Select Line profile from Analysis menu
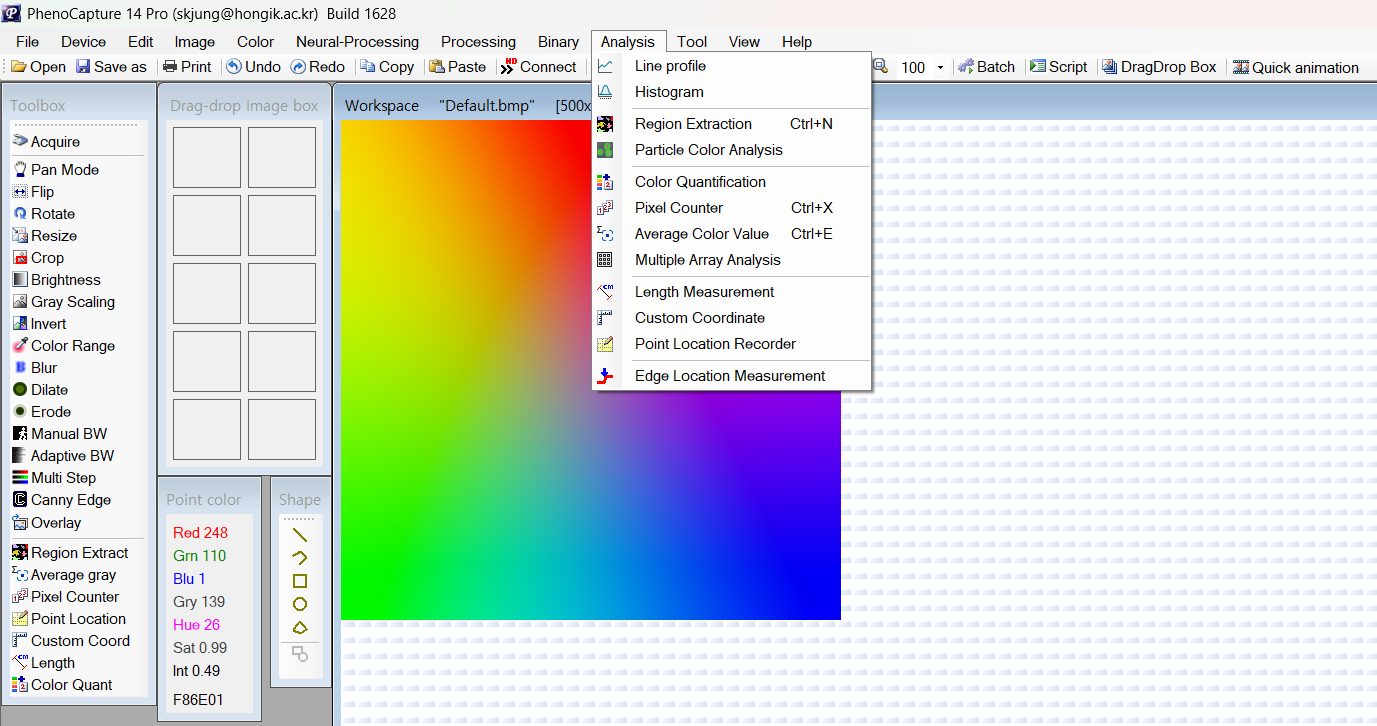Image resolution: width=1377 pixels, height=726 pixels. click(732, 66)
